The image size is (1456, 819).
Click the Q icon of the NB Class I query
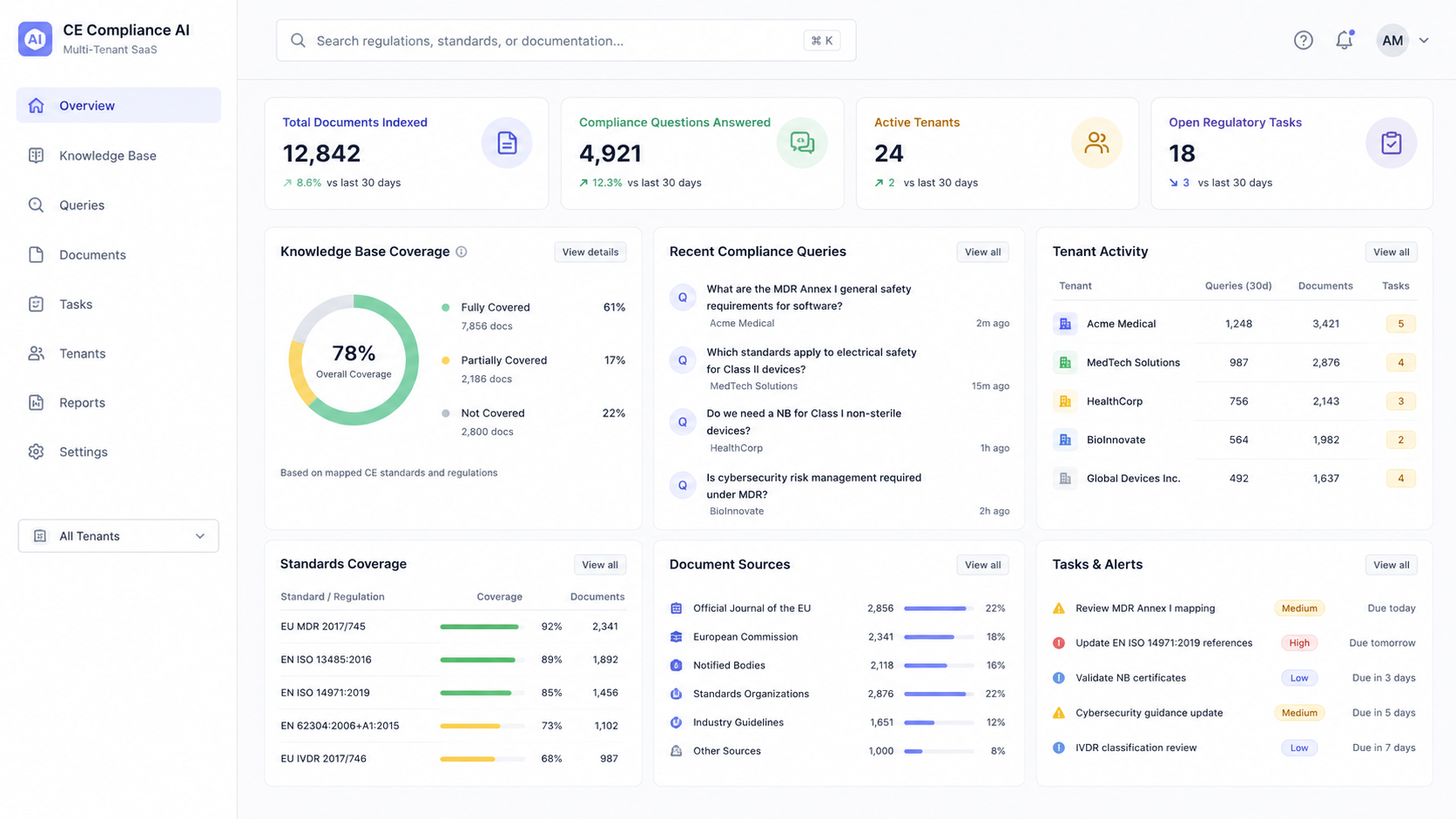[x=683, y=421]
